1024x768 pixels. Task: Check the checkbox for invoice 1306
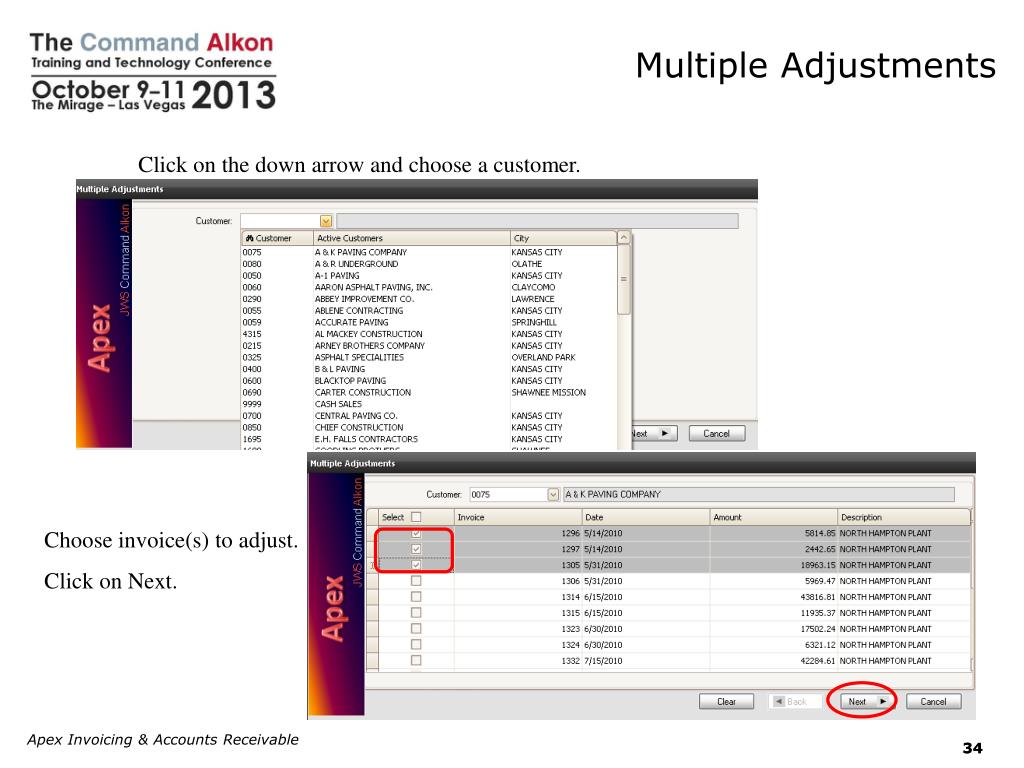point(416,581)
